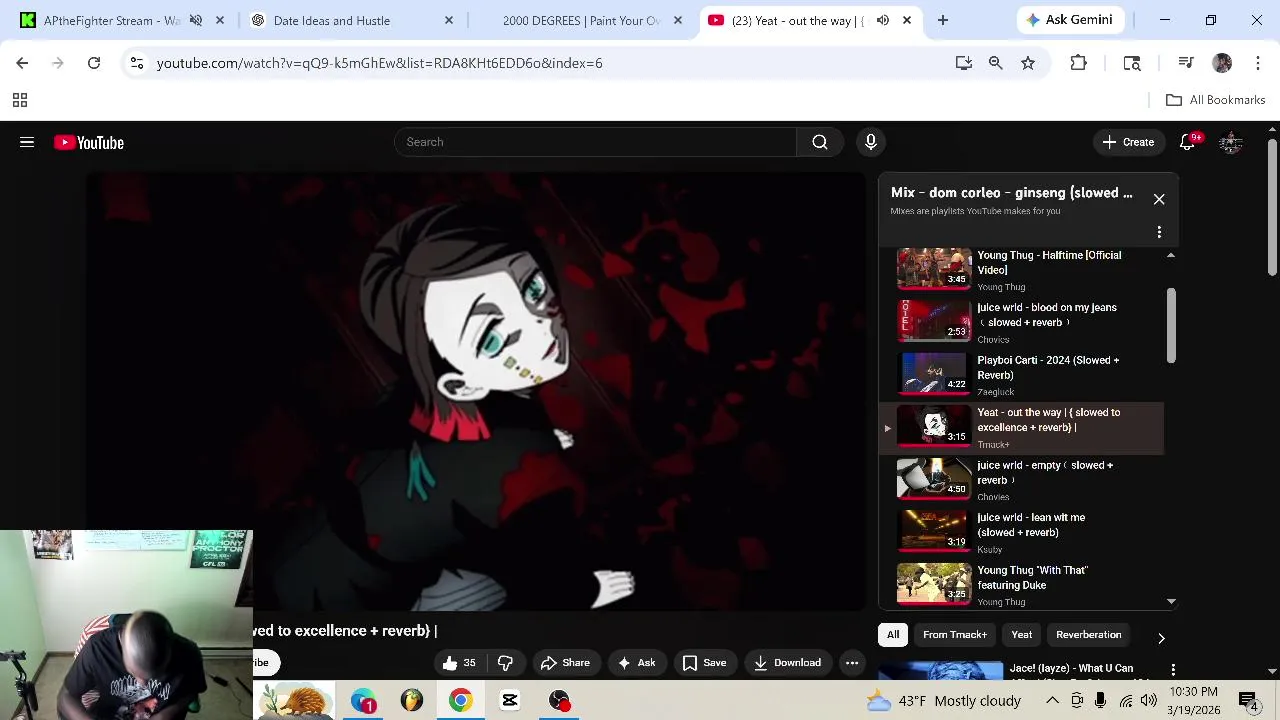The image size is (1280, 720).
Task: Open the Mix playlist options menu
Action: point(1159,232)
